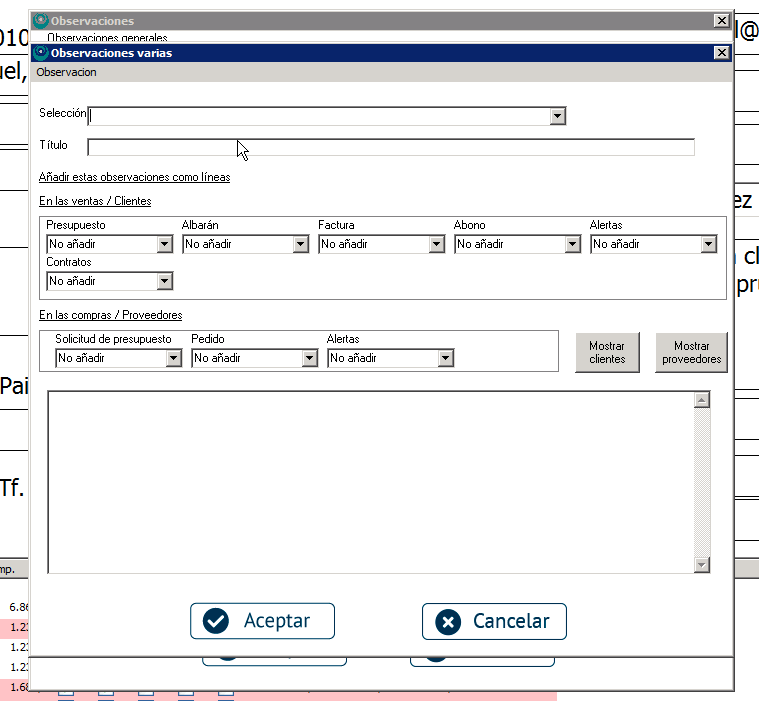This screenshot has width=759, height=701.
Task: Click the Observaciones varias title bar icon
Action: coord(41,53)
